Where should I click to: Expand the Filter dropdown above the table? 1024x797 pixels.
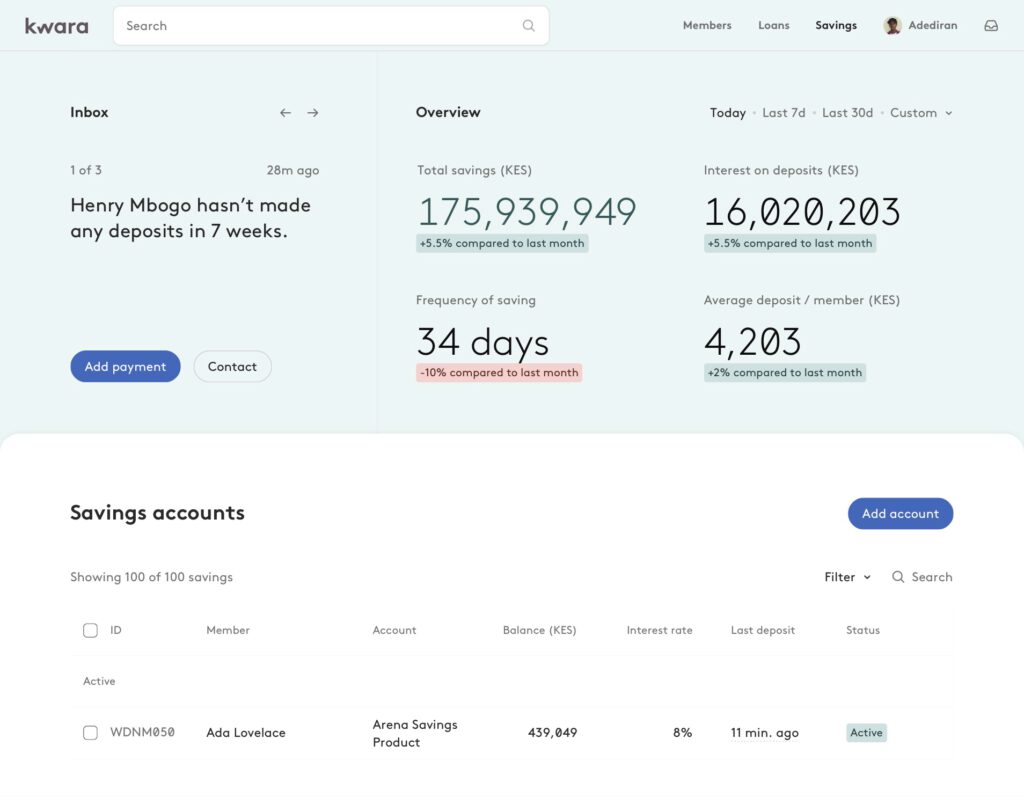[x=846, y=577]
